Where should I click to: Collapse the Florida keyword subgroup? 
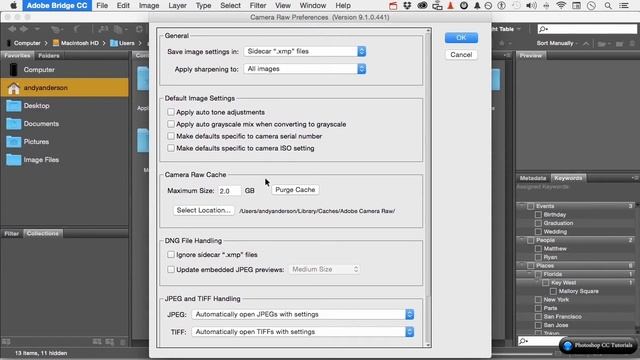530,274
